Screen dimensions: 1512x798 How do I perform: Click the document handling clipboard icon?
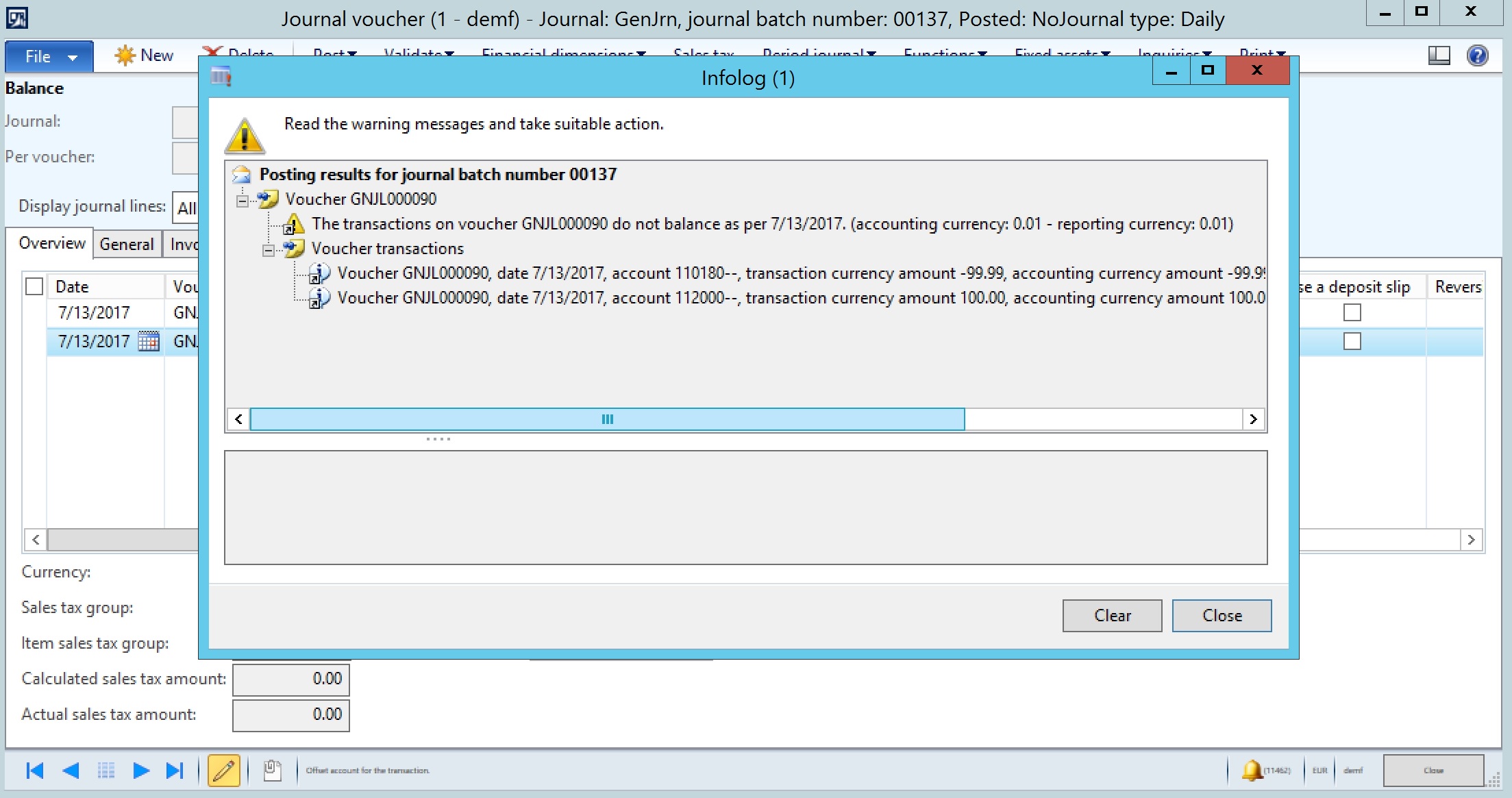point(272,771)
